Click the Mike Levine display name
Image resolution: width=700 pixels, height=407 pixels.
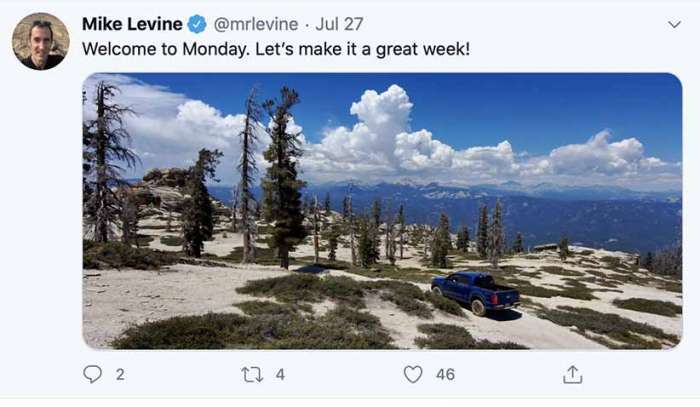coord(132,24)
